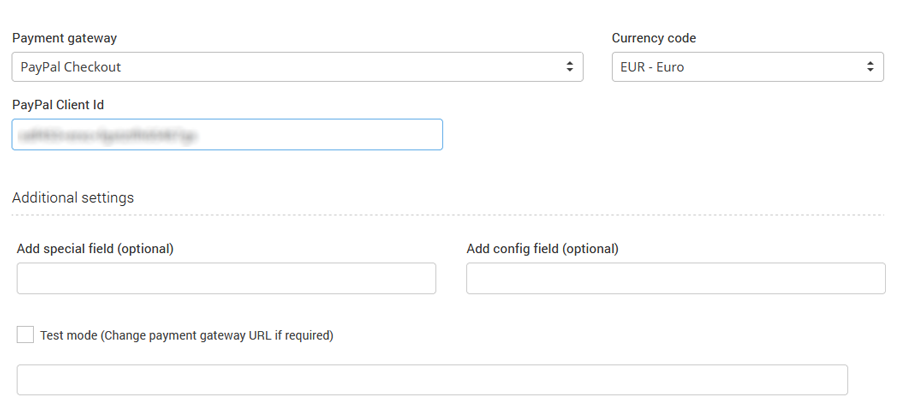Click the Test mode label text
This screenshot has width=900, height=412.
(x=187, y=336)
